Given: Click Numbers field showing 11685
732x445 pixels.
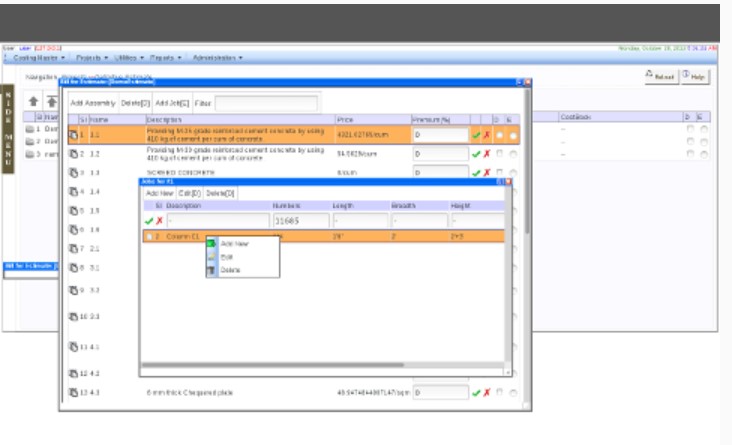Looking at the screenshot, I should click(301, 221).
